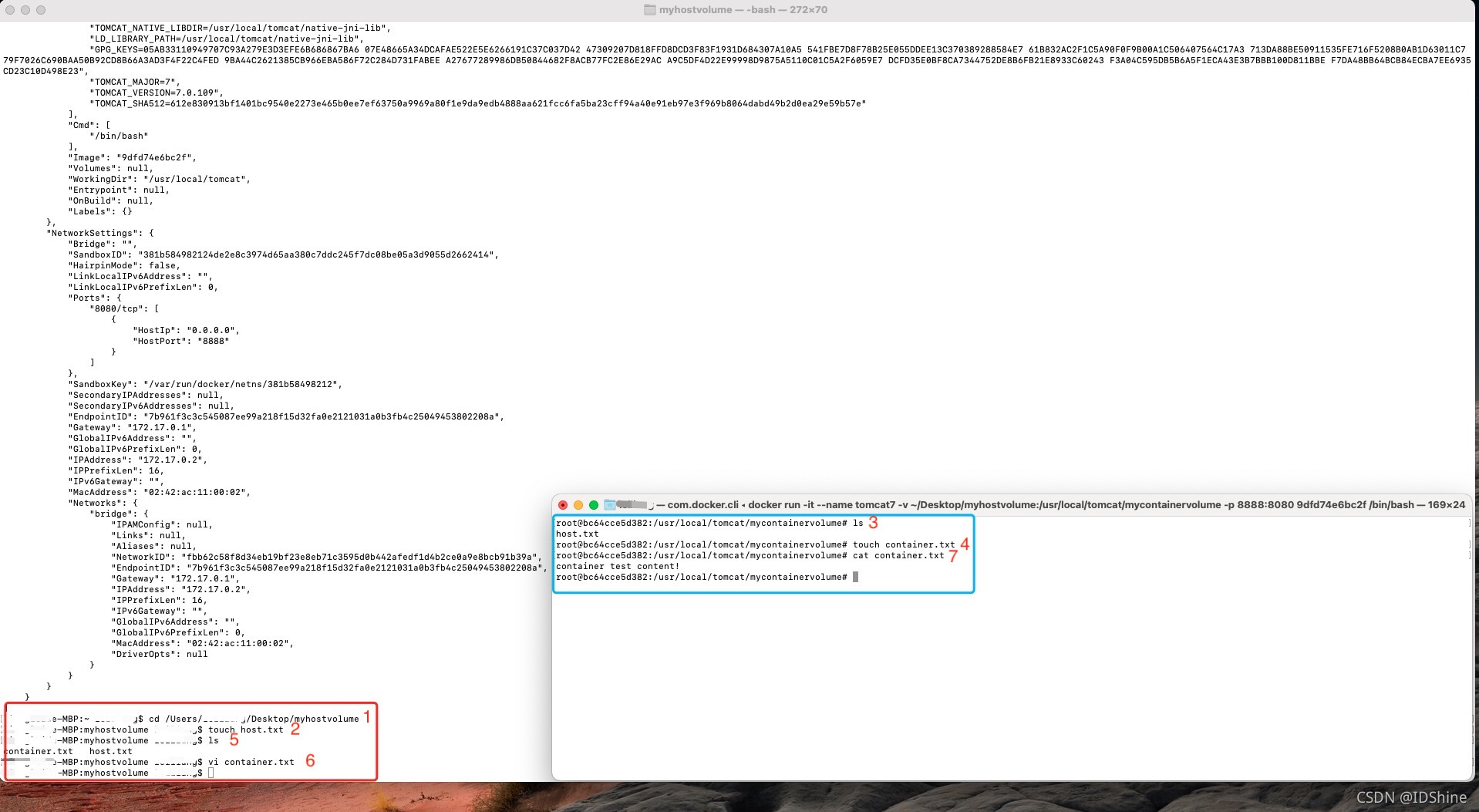This screenshot has width=1479, height=812.
Task: Click the "touch container.txt" command in container terminal
Action: coord(904,544)
